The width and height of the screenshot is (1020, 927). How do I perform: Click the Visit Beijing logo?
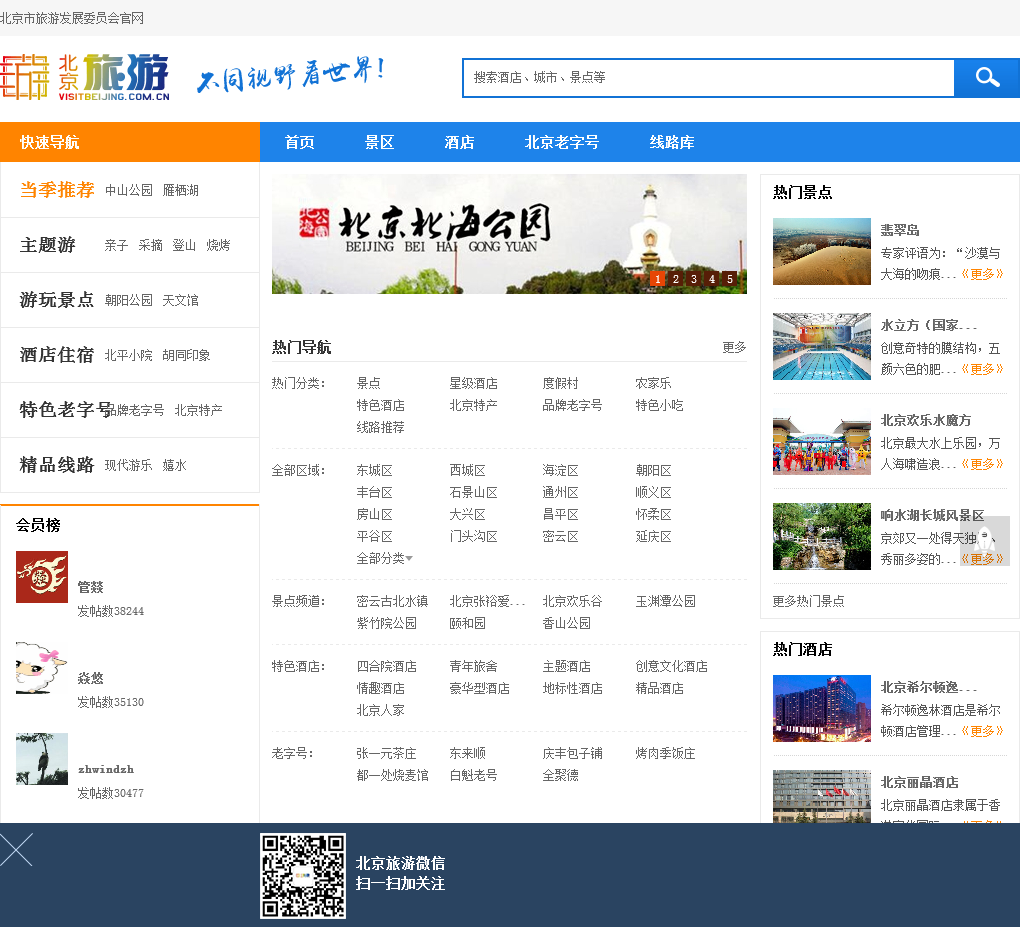86,77
